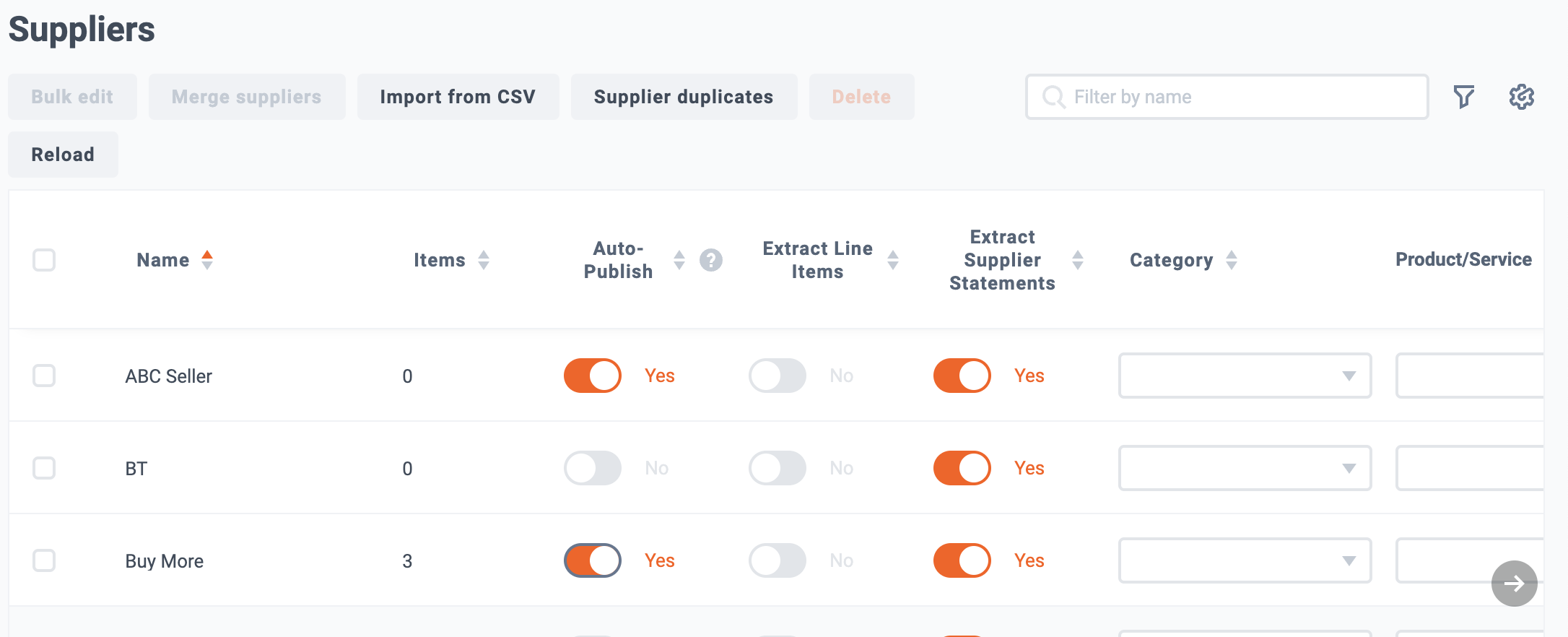
Task: Open Supplier duplicates
Action: point(684,97)
